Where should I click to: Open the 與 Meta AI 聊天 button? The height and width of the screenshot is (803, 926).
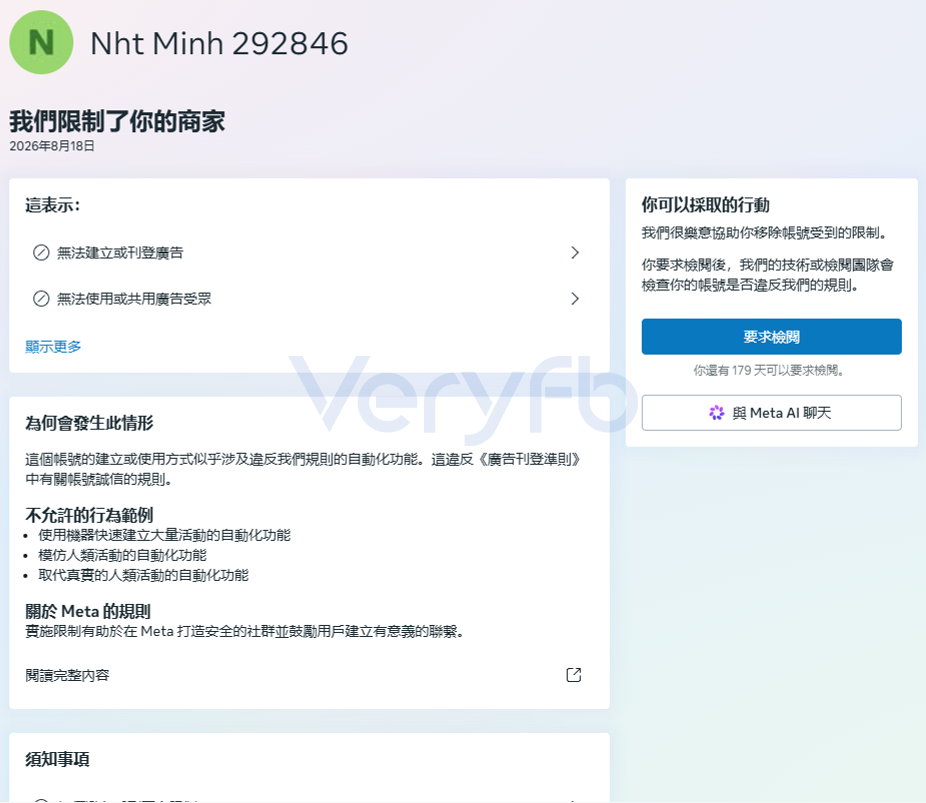771,413
